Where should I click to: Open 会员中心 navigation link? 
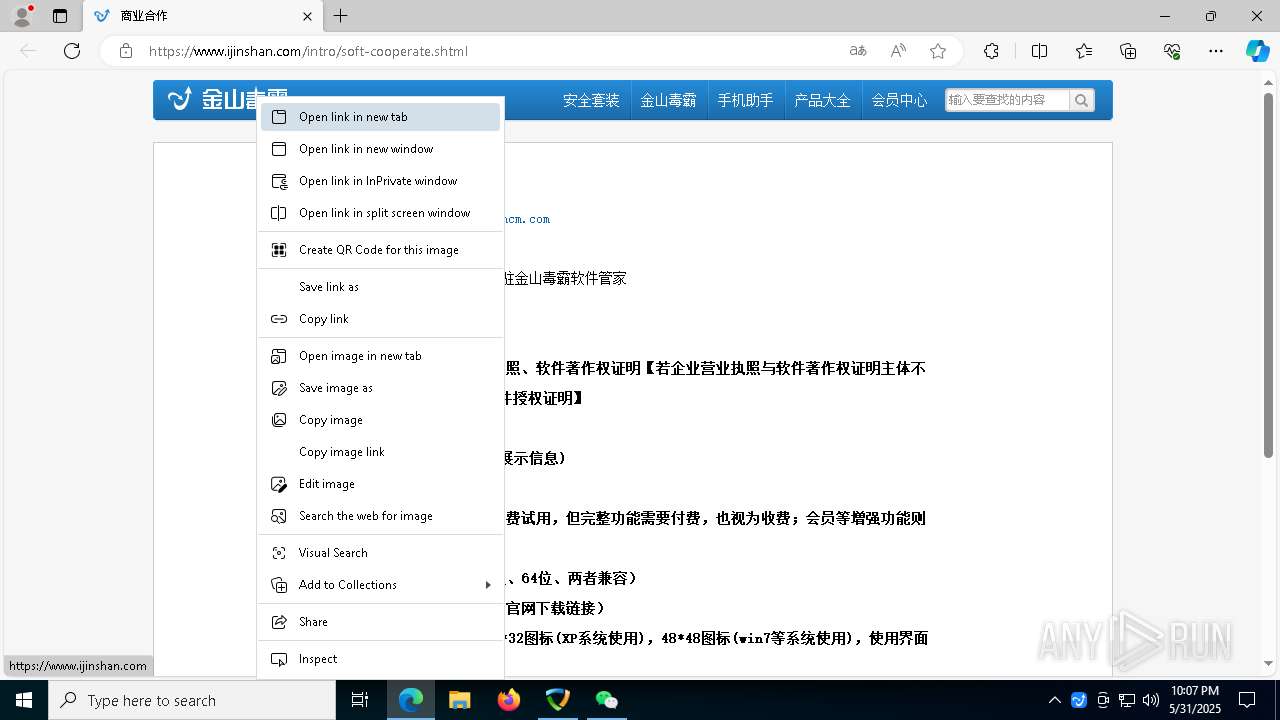tap(899, 100)
